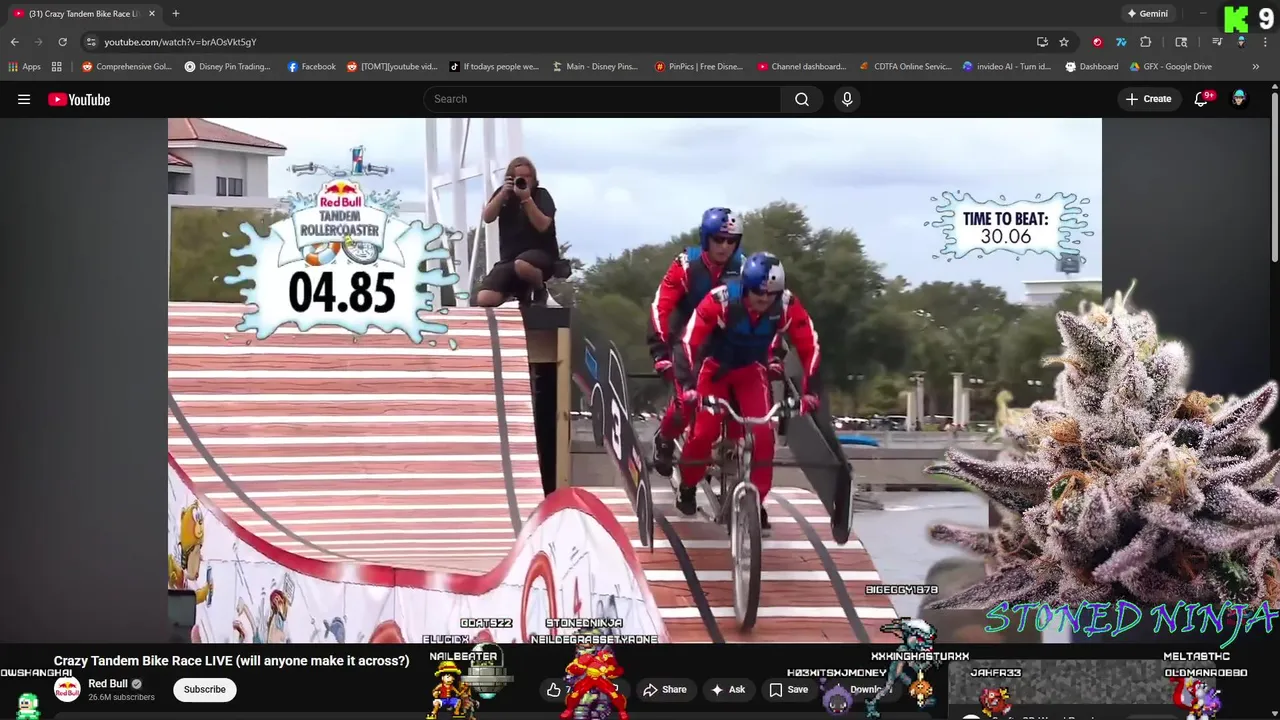
Task: Open the media controls icon in toolbar
Action: click(1217, 42)
